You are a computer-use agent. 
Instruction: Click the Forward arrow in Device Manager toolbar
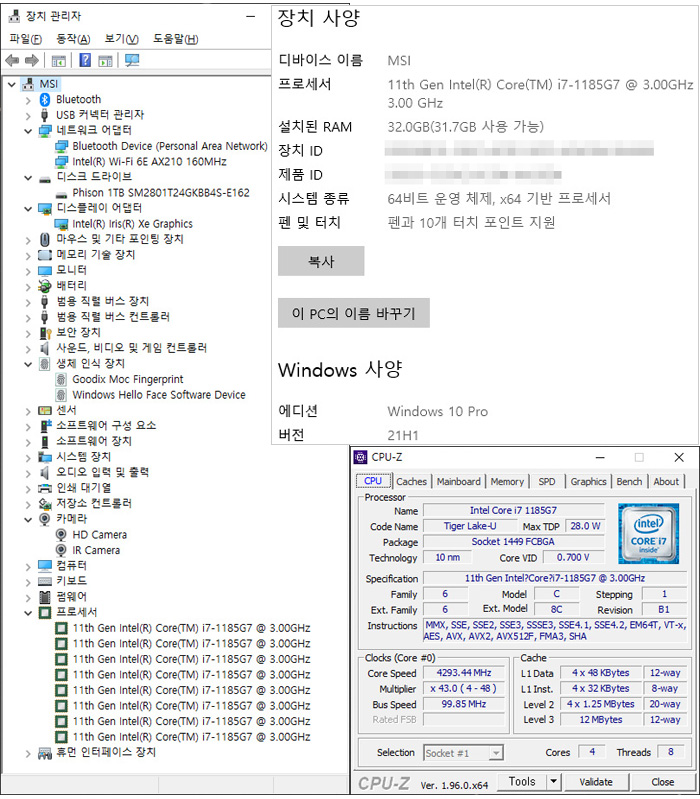[32, 61]
